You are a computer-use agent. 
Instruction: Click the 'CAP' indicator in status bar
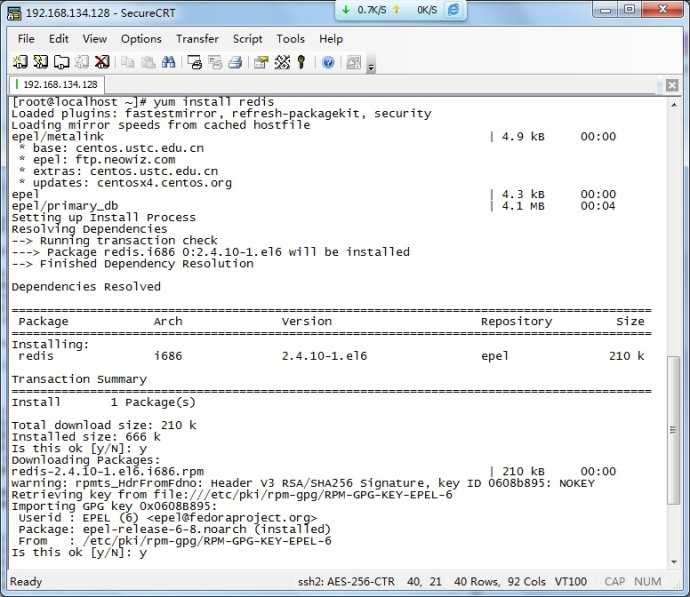click(x=615, y=582)
